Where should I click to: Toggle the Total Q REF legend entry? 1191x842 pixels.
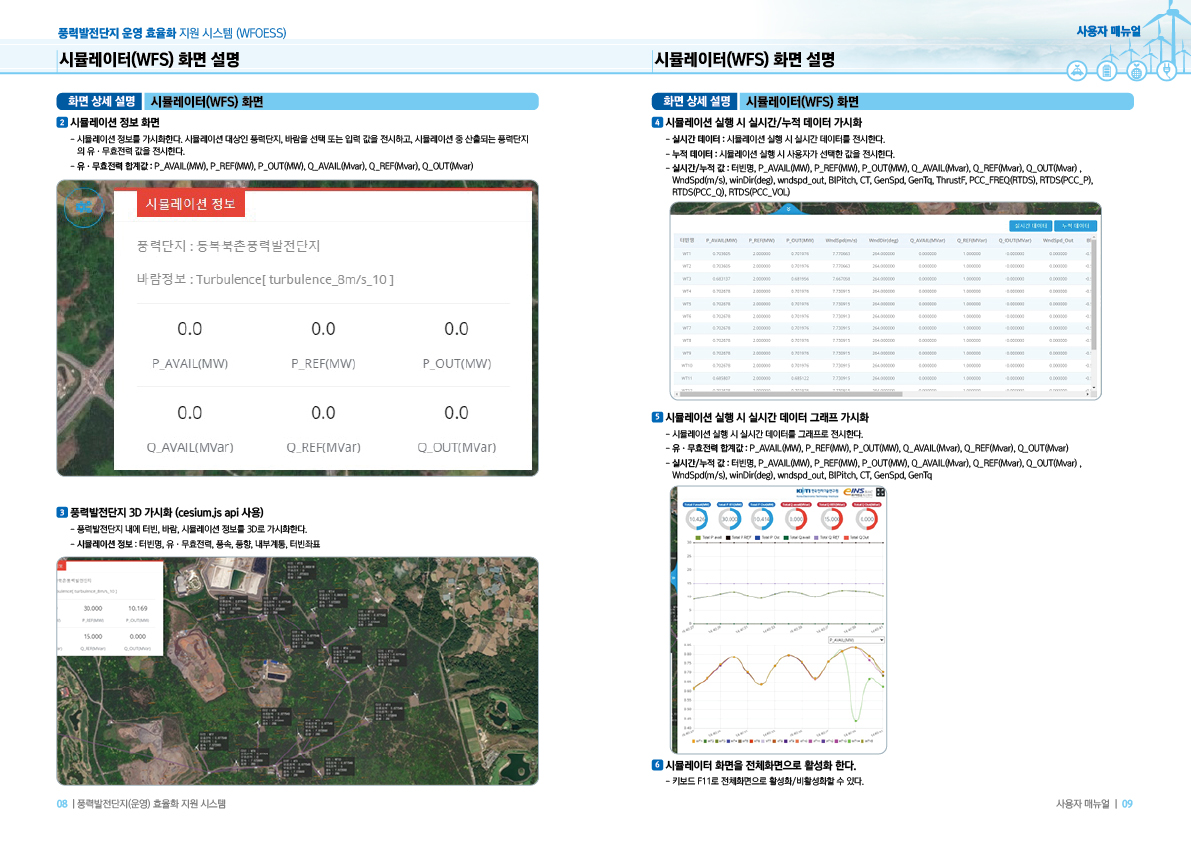point(827,538)
